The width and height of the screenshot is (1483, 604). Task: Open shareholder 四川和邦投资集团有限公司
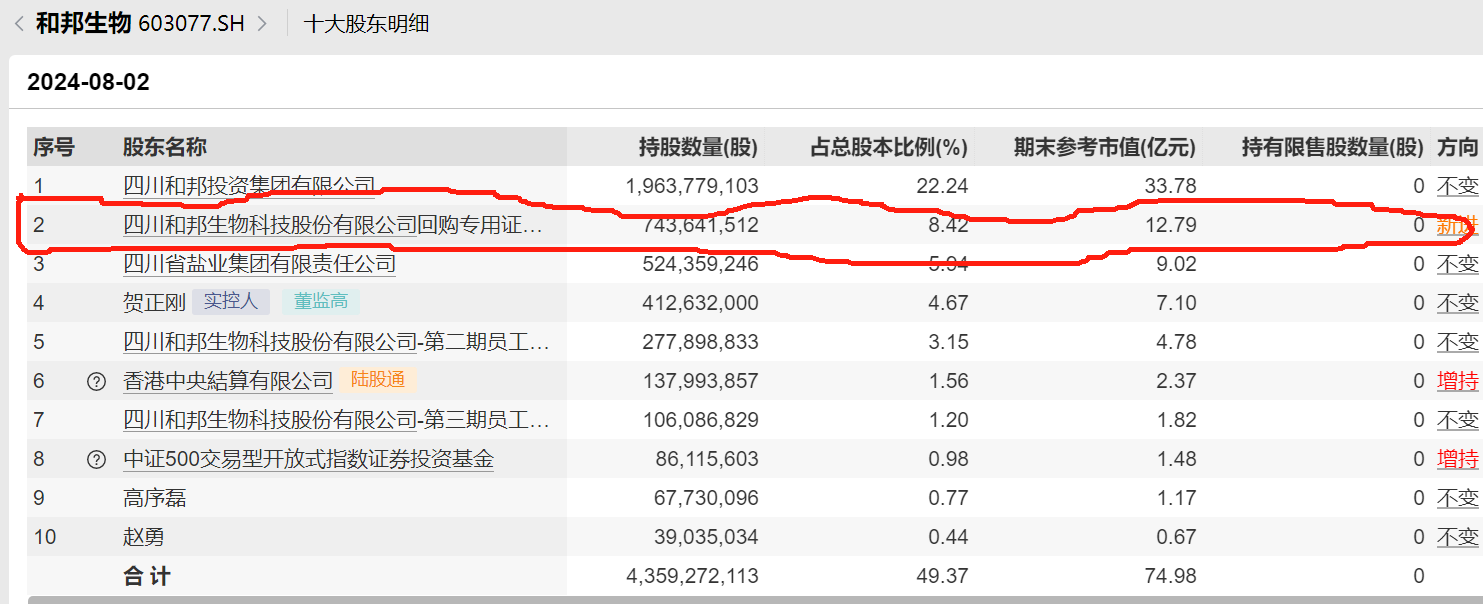pos(249,186)
